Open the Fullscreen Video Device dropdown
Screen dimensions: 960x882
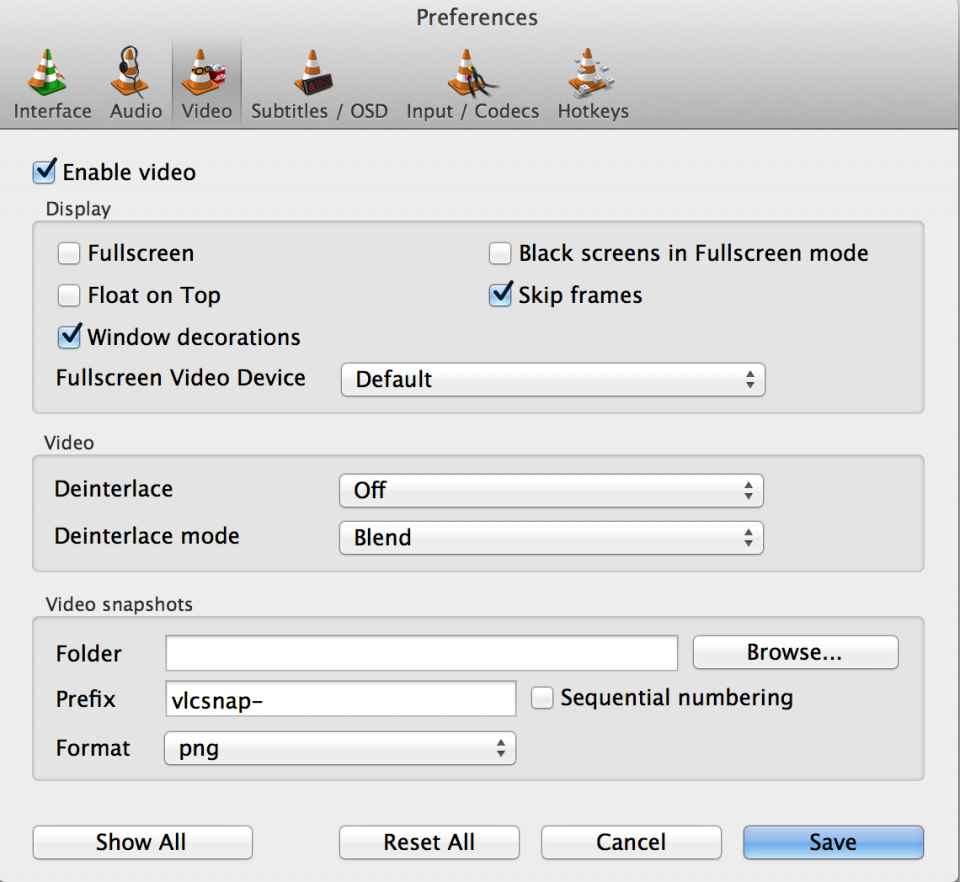(x=551, y=379)
